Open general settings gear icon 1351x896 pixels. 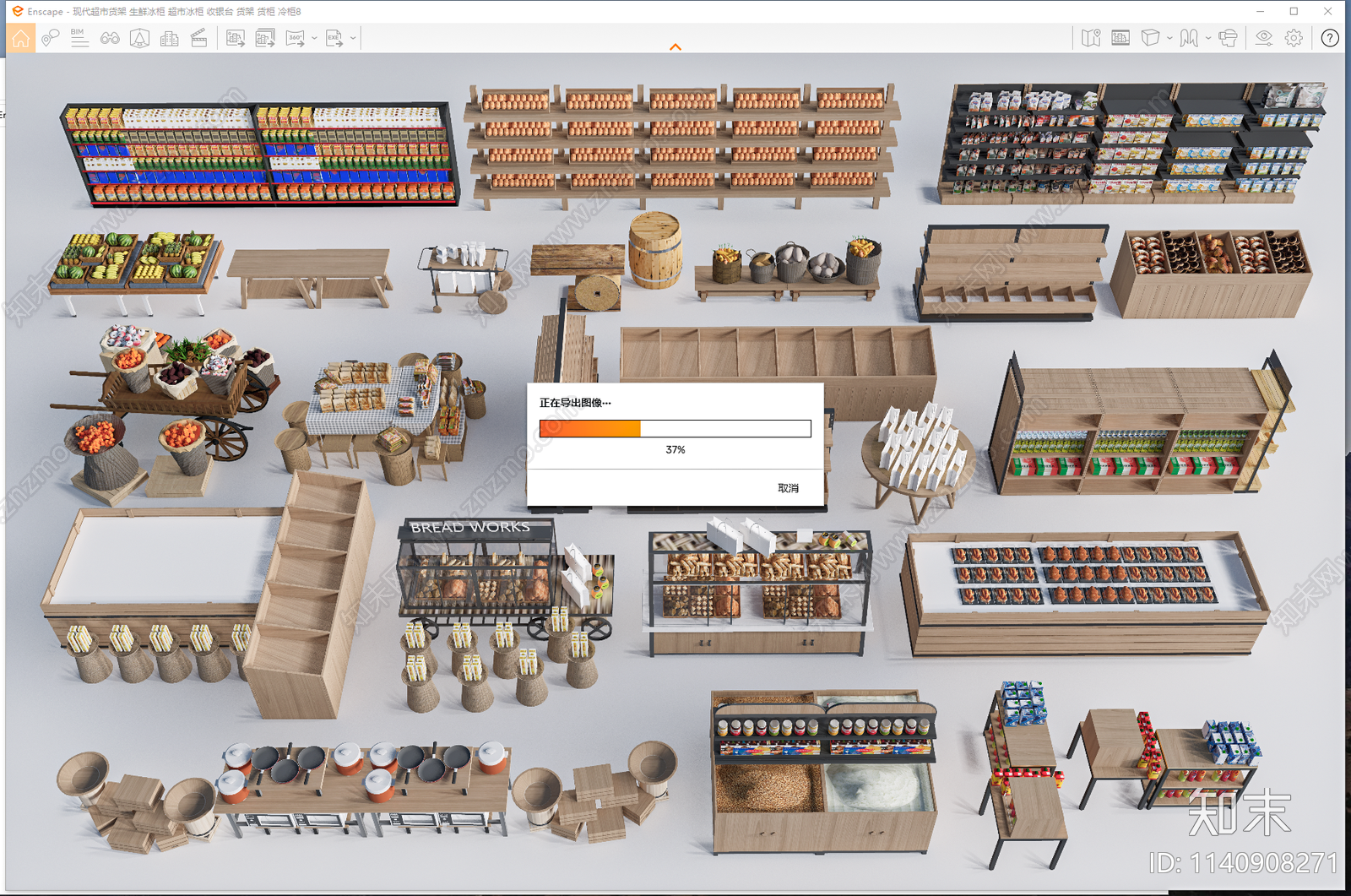point(1294,38)
